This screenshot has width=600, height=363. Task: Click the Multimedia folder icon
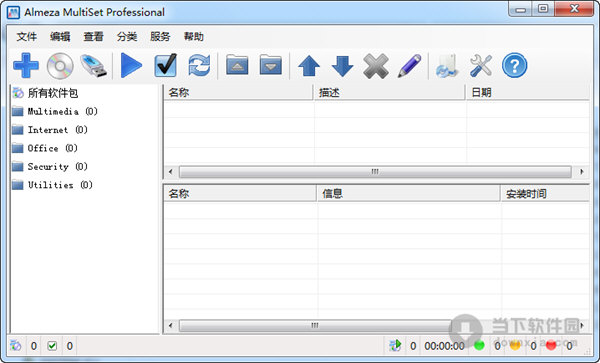(18, 111)
